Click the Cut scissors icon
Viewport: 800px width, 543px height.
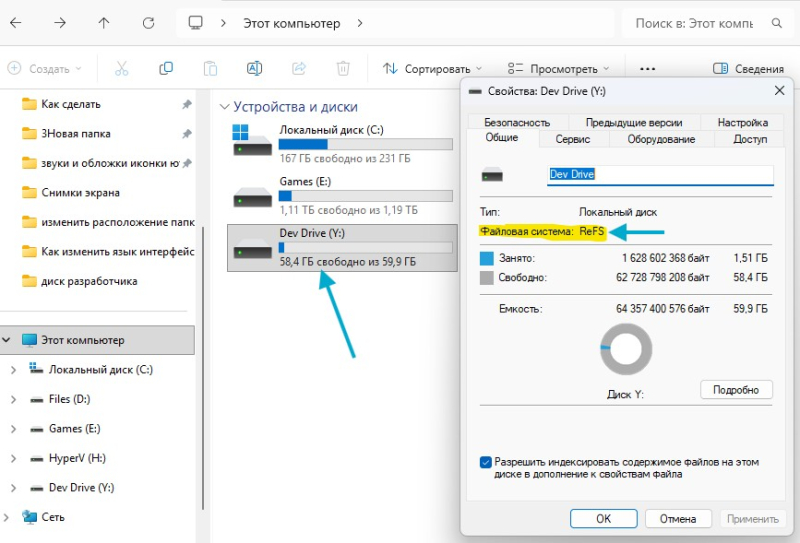[x=121, y=68]
